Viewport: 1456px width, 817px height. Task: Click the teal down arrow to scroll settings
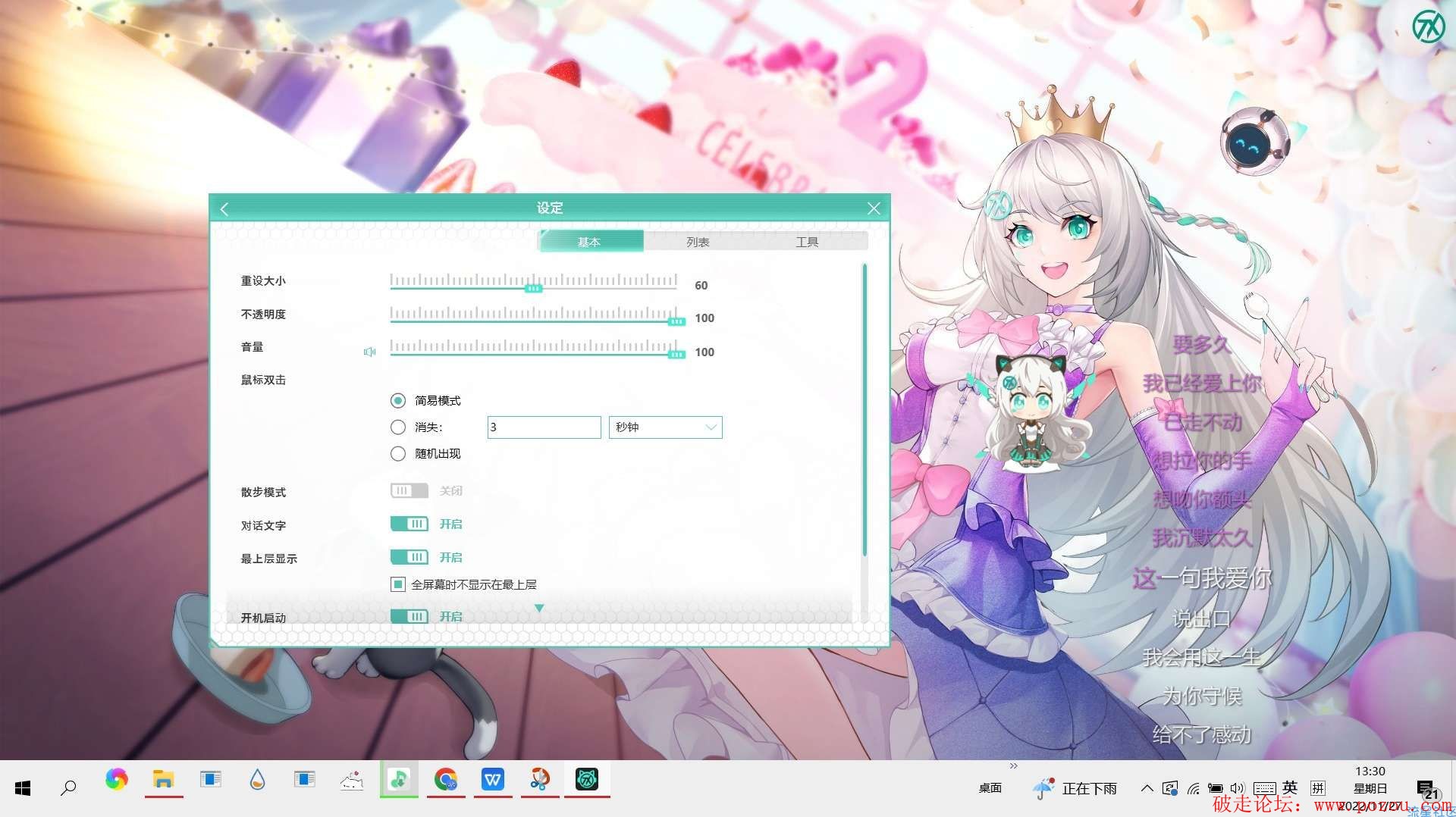coord(539,608)
